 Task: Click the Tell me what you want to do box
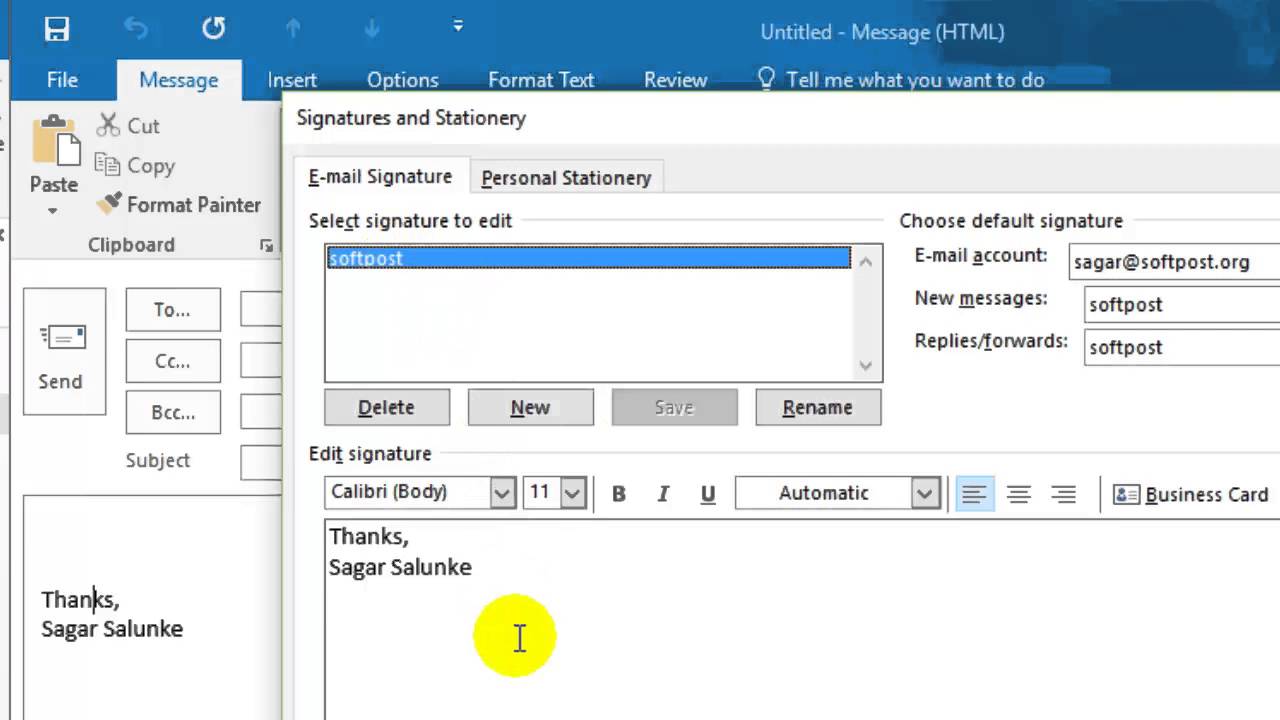900,80
